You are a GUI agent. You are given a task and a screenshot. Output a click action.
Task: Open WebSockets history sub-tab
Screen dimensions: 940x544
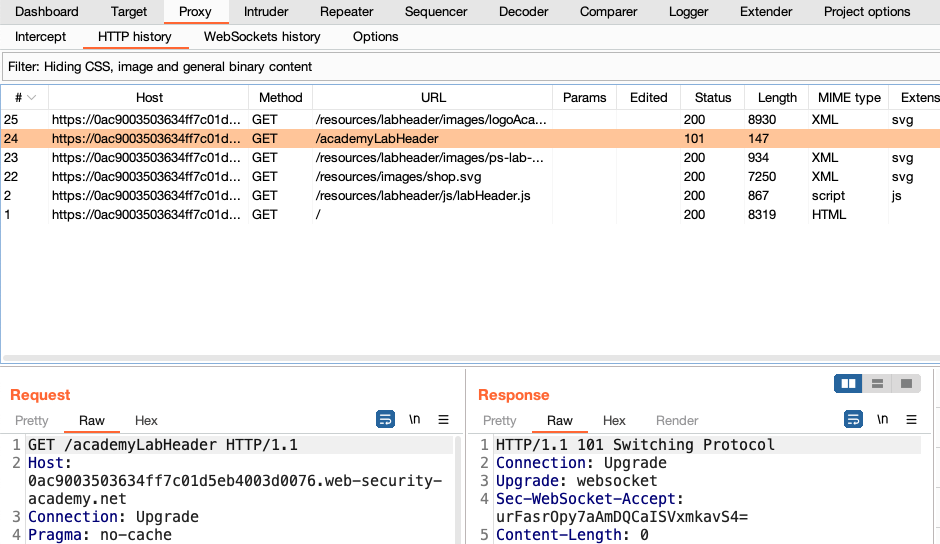[262, 37]
